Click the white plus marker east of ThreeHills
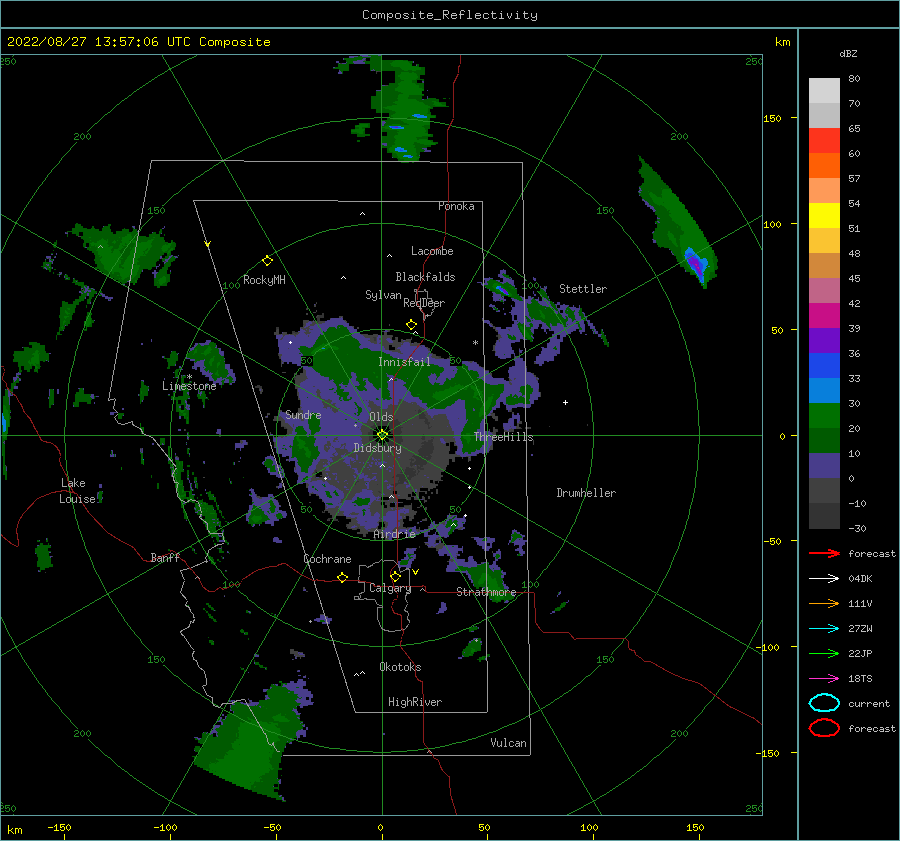 [x=565, y=402]
